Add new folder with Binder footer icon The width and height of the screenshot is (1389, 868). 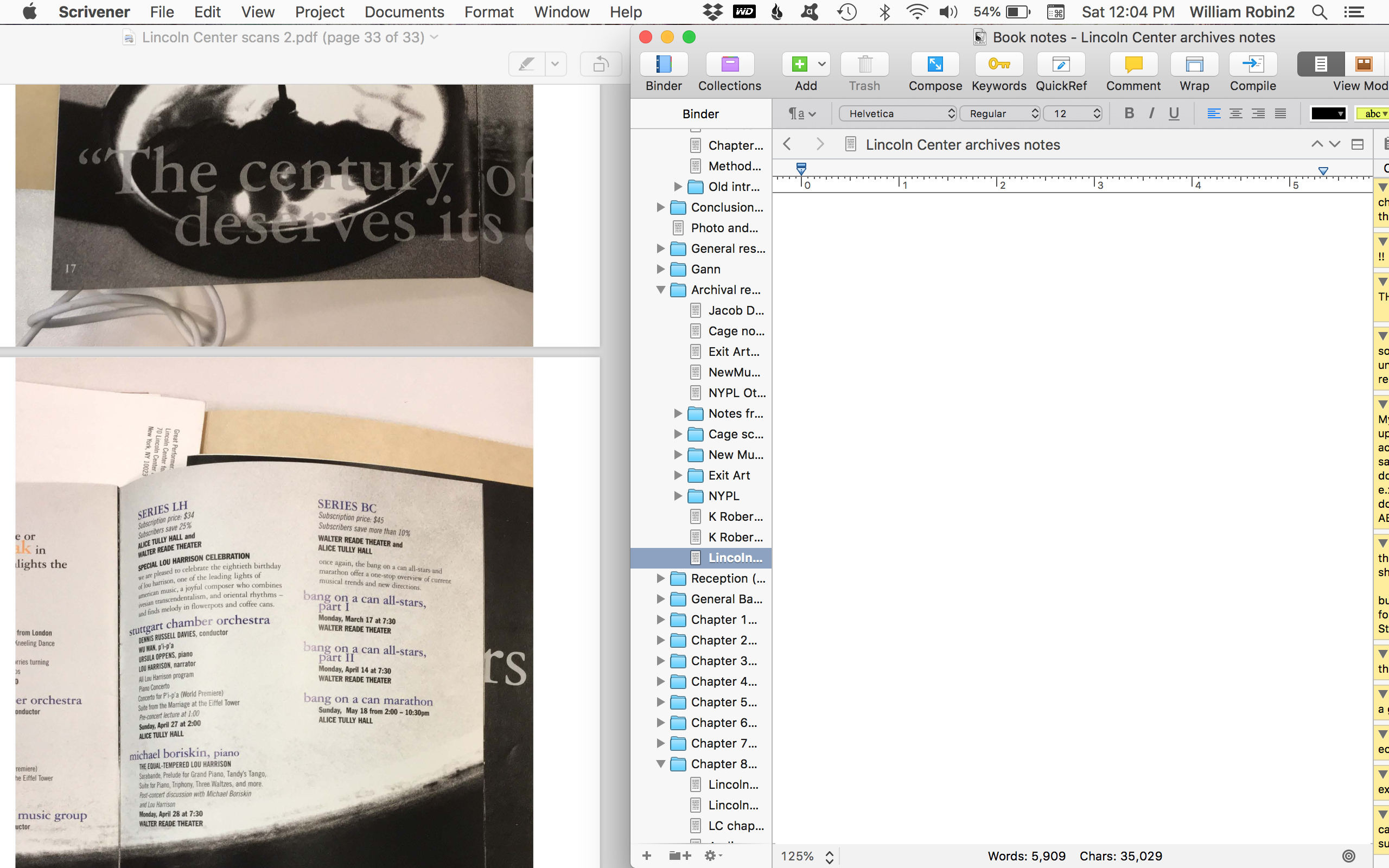pyautogui.click(x=679, y=856)
